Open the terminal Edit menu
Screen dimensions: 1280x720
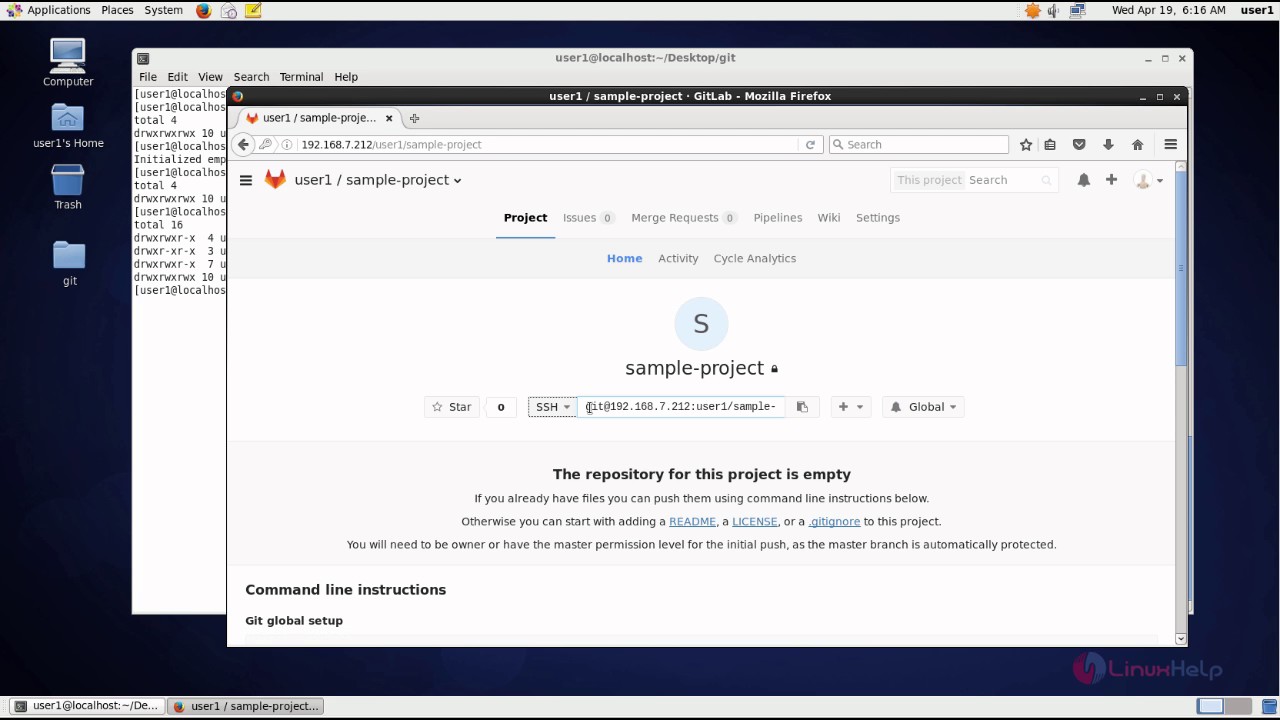click(x=178, y=77)
